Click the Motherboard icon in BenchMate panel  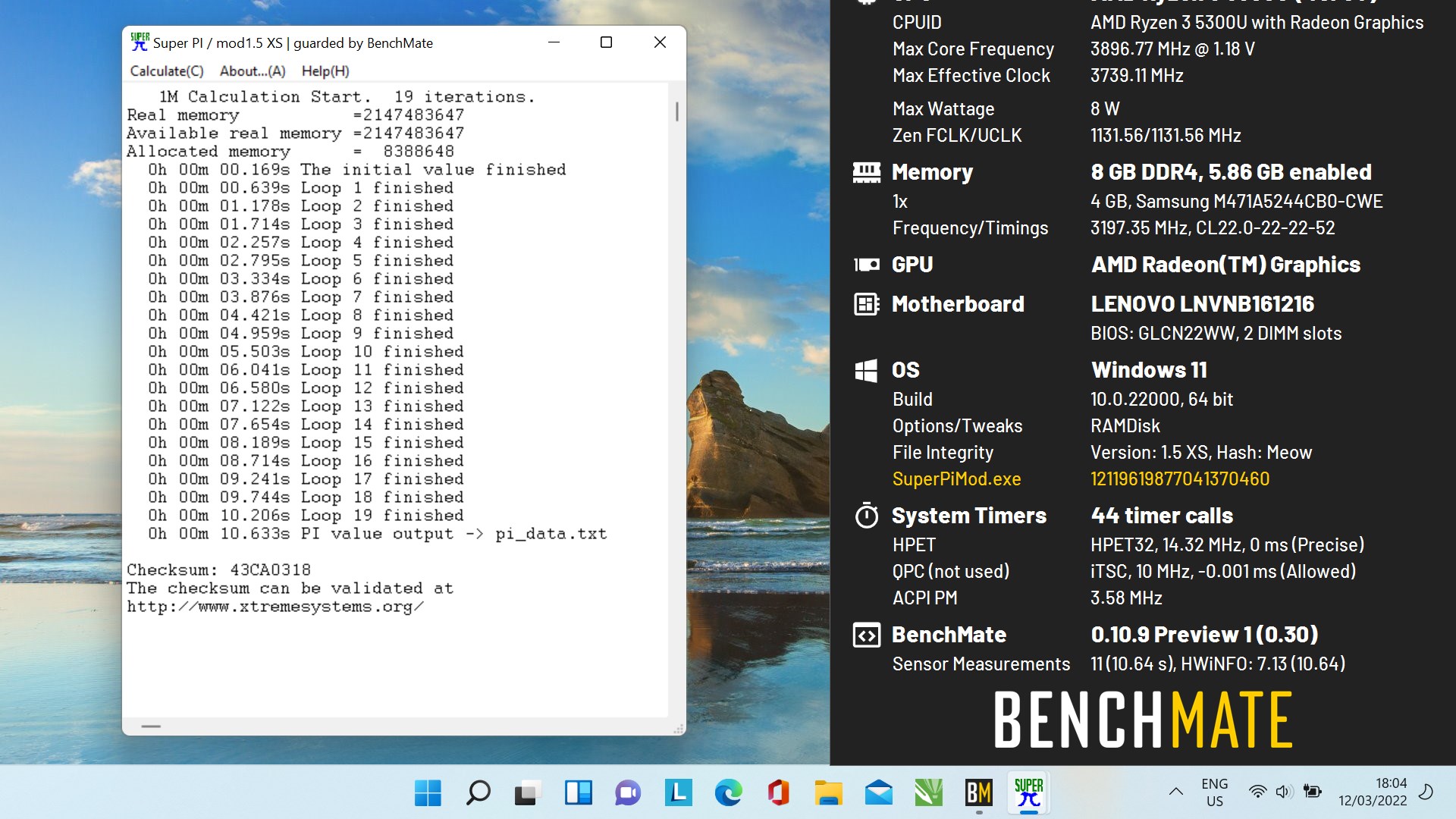[866, 304]
